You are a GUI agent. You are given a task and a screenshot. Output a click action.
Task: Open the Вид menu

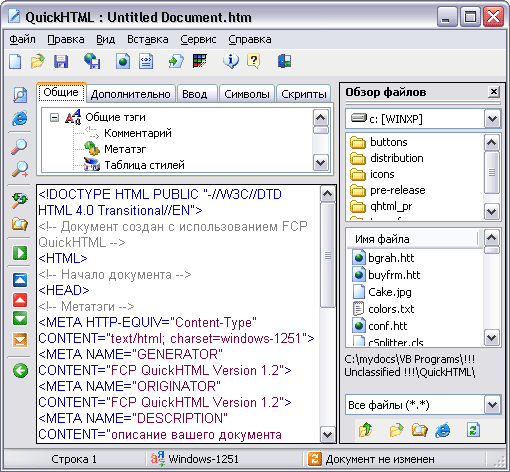[x=106, y=39]
